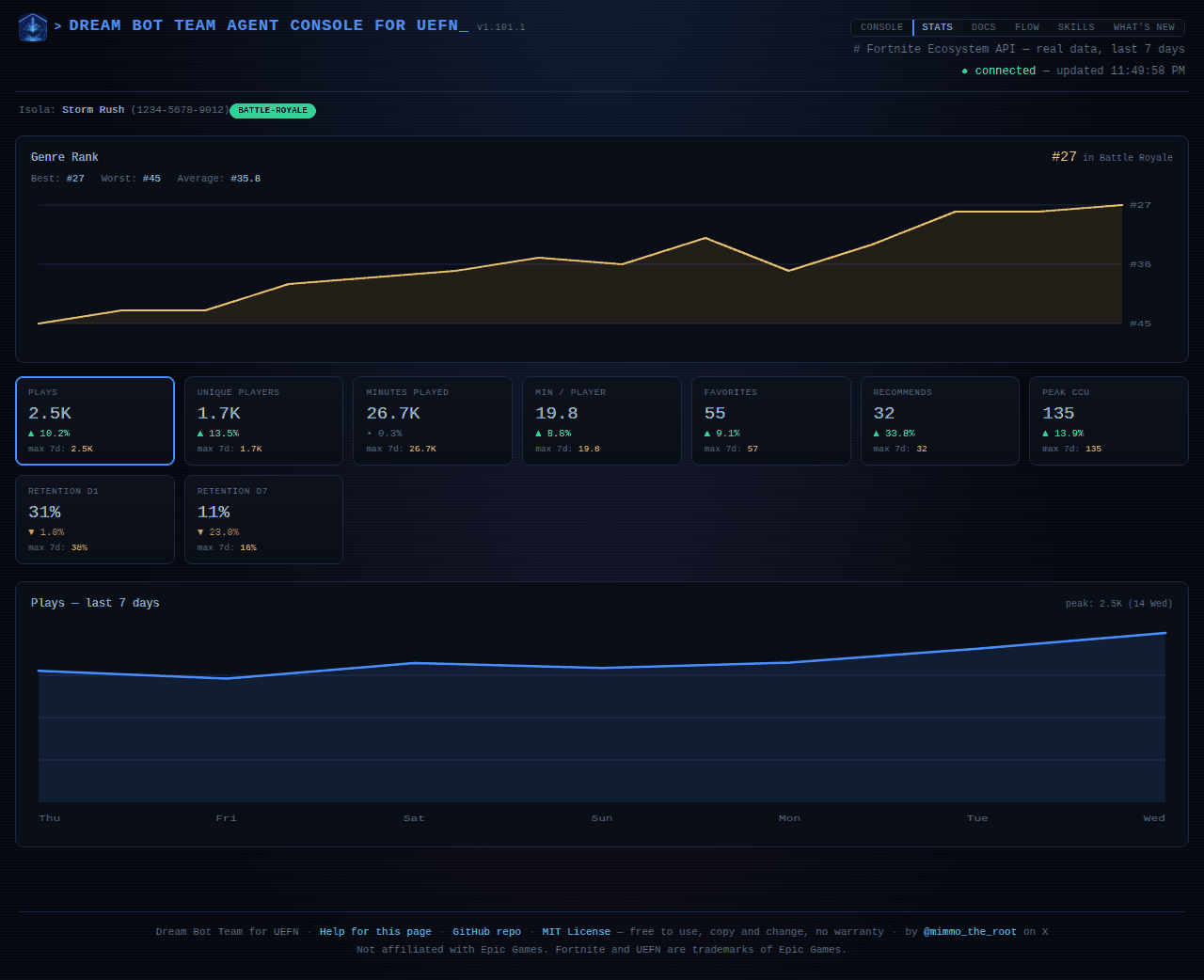The width and height of the screenshot is (1204, 980).
Task: Click the Sat label on Plays chart
Action: tap(414, 818)
